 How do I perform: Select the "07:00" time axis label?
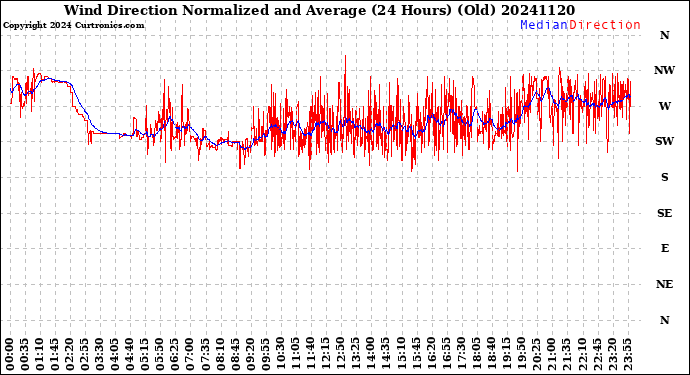(190, 354)
